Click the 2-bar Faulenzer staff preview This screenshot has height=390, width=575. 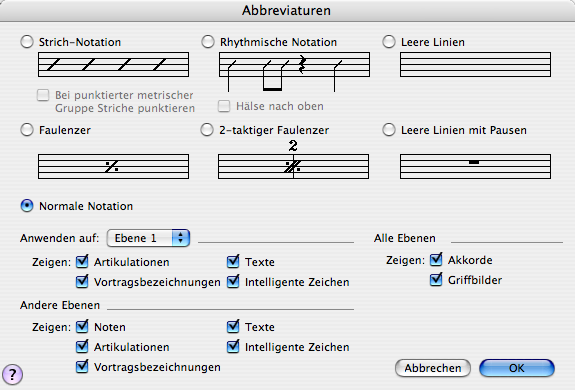click(x=293, y=159)
